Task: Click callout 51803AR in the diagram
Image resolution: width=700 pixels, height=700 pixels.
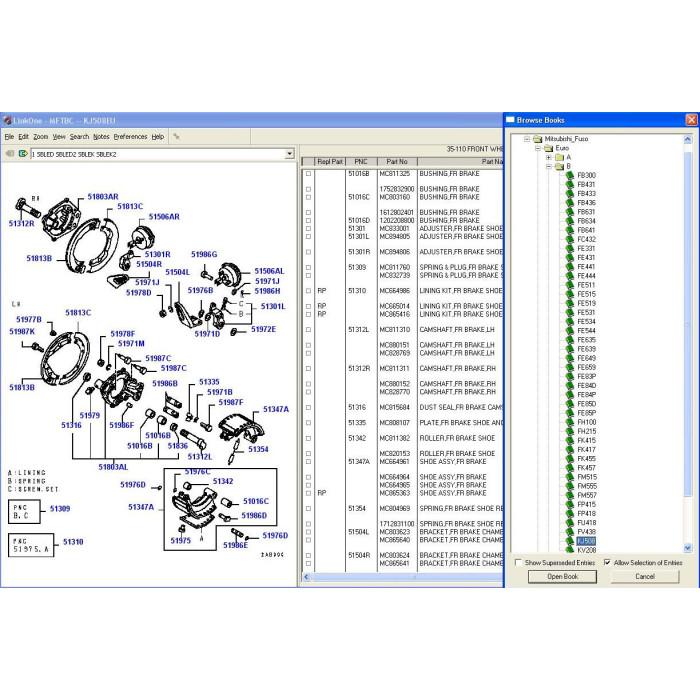Action: 103,197
